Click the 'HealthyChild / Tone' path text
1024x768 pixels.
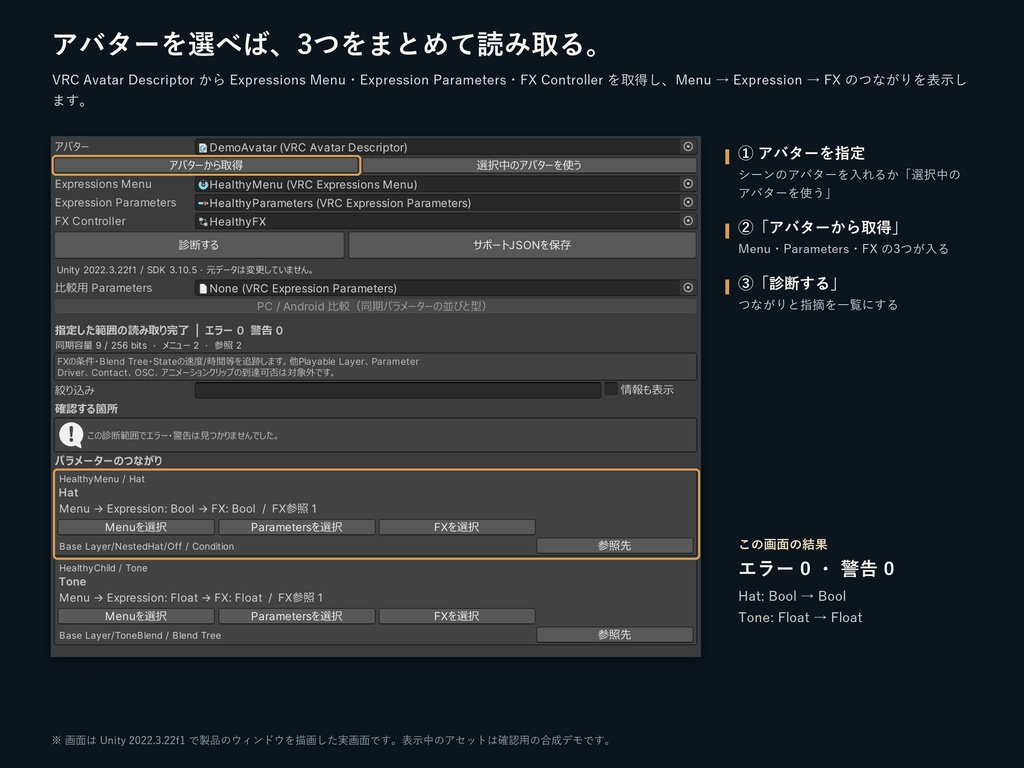103,568
